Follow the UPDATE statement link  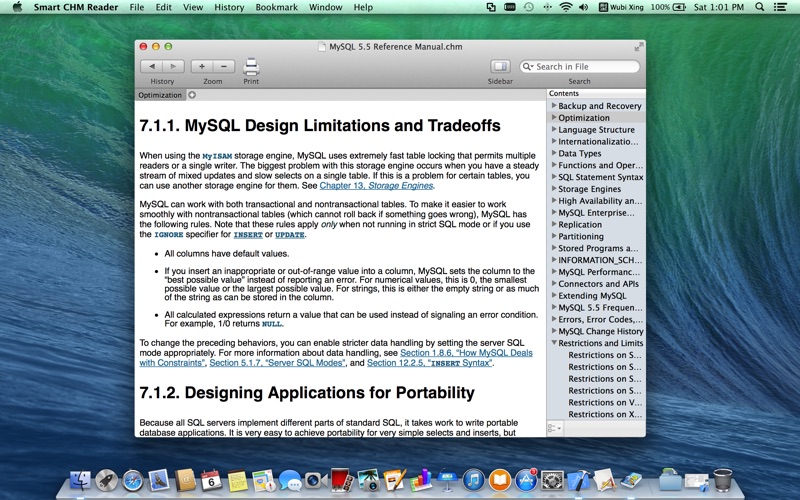290,235
